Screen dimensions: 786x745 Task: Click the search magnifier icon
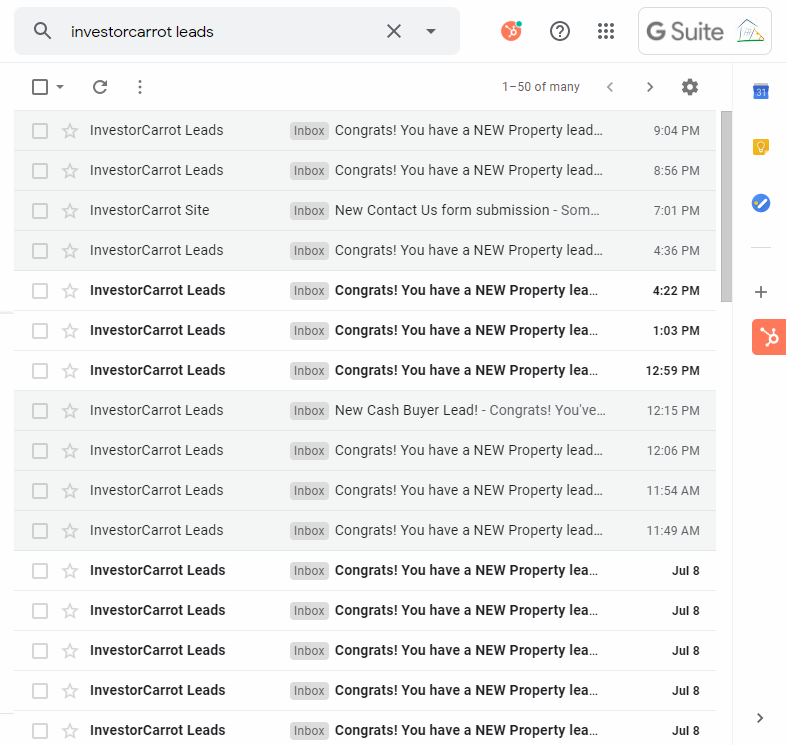[x=42, y=31]
